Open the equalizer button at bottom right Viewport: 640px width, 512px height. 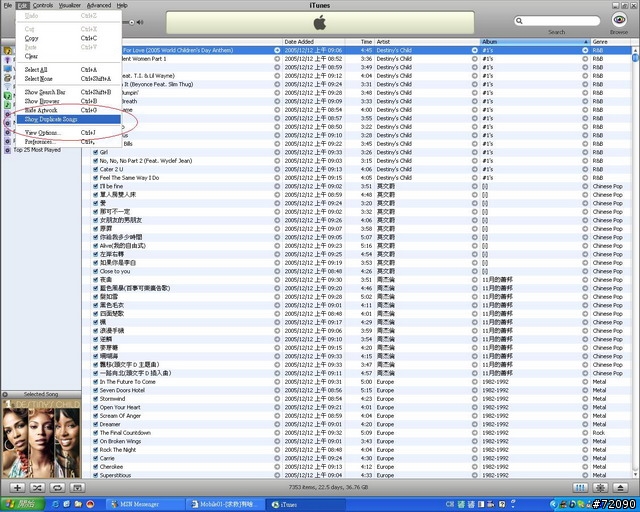[x=580, y=488]
